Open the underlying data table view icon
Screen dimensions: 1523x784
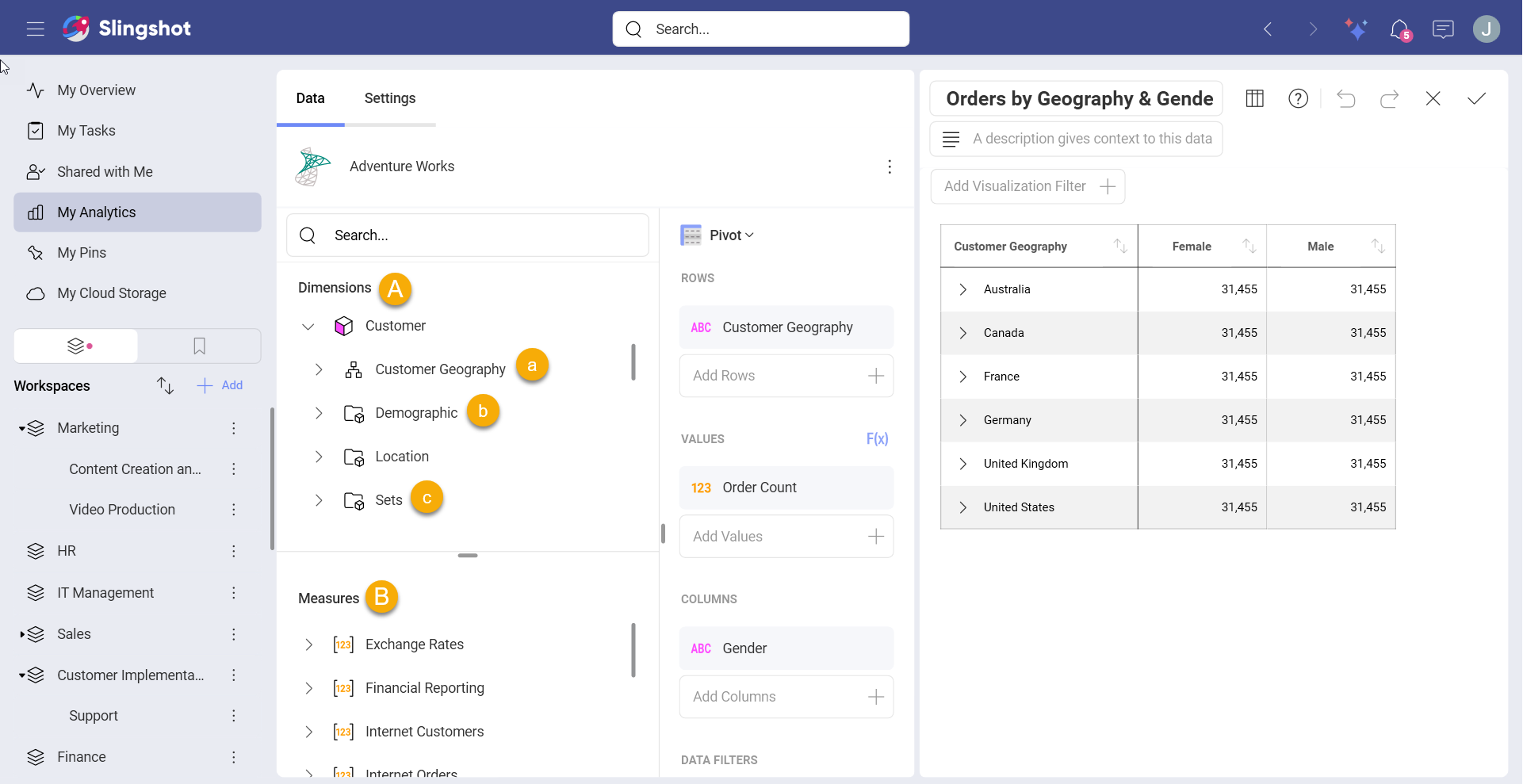pos(1254,98)
